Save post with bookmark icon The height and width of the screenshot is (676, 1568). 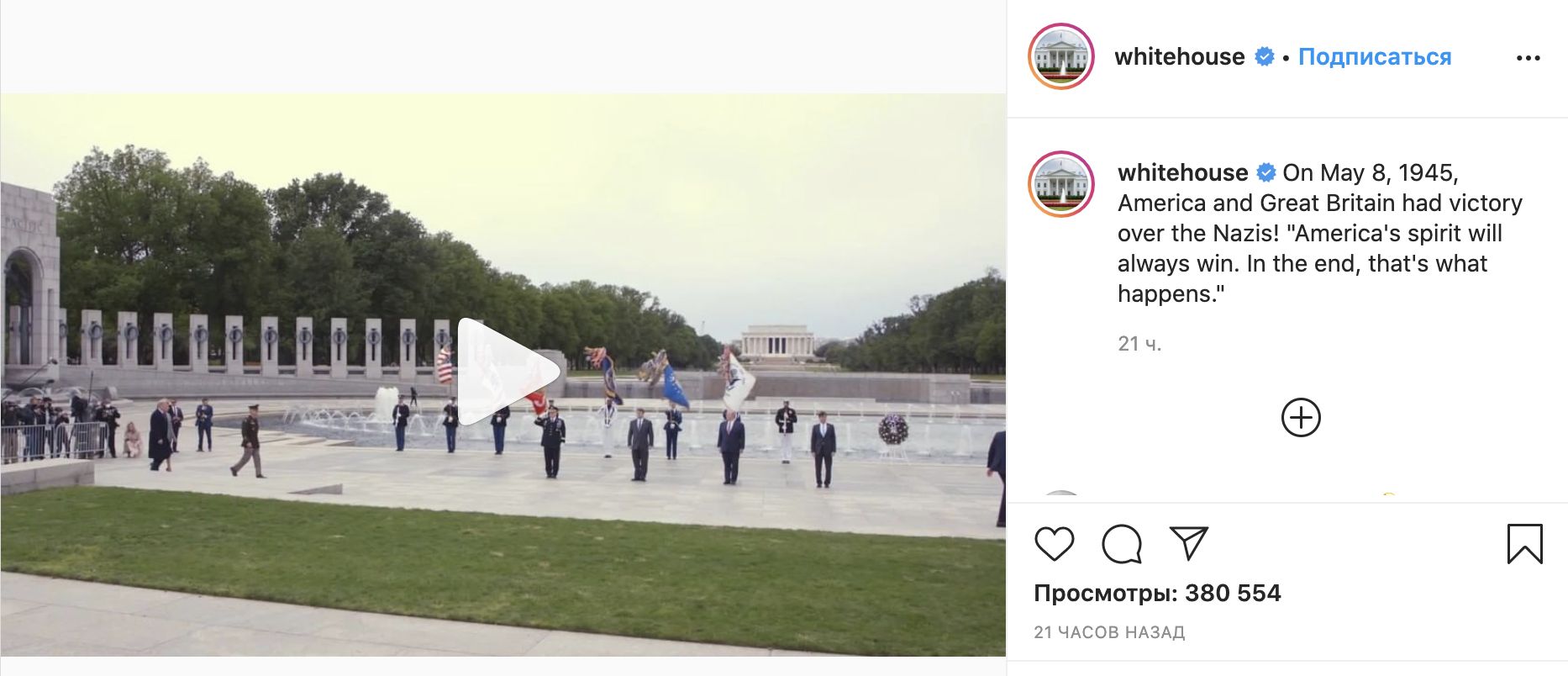[1524, 544]
